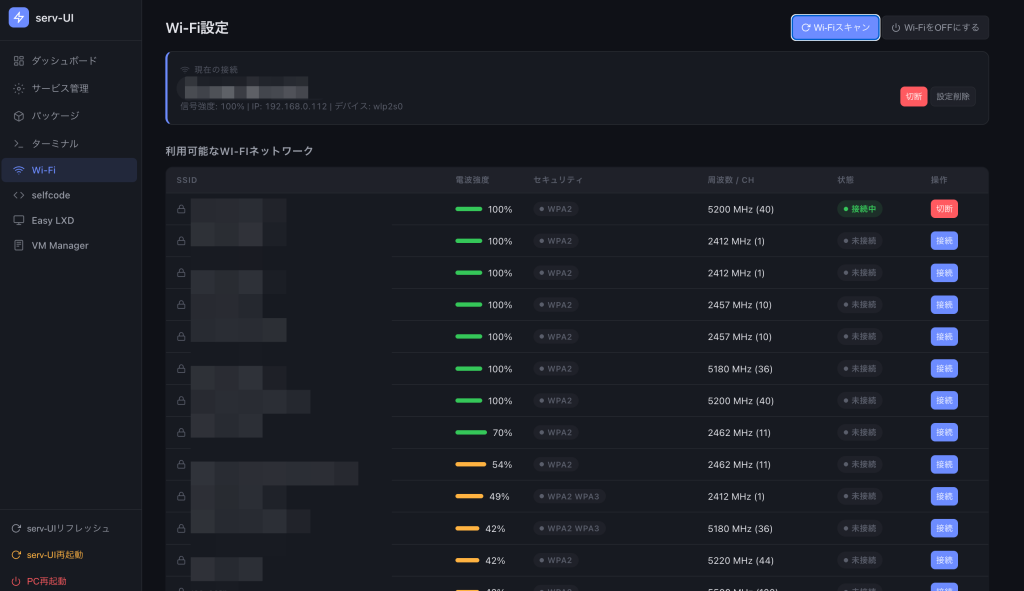Click the 設定削除 button
The image size is (1024, 591).
pos(953,97)
